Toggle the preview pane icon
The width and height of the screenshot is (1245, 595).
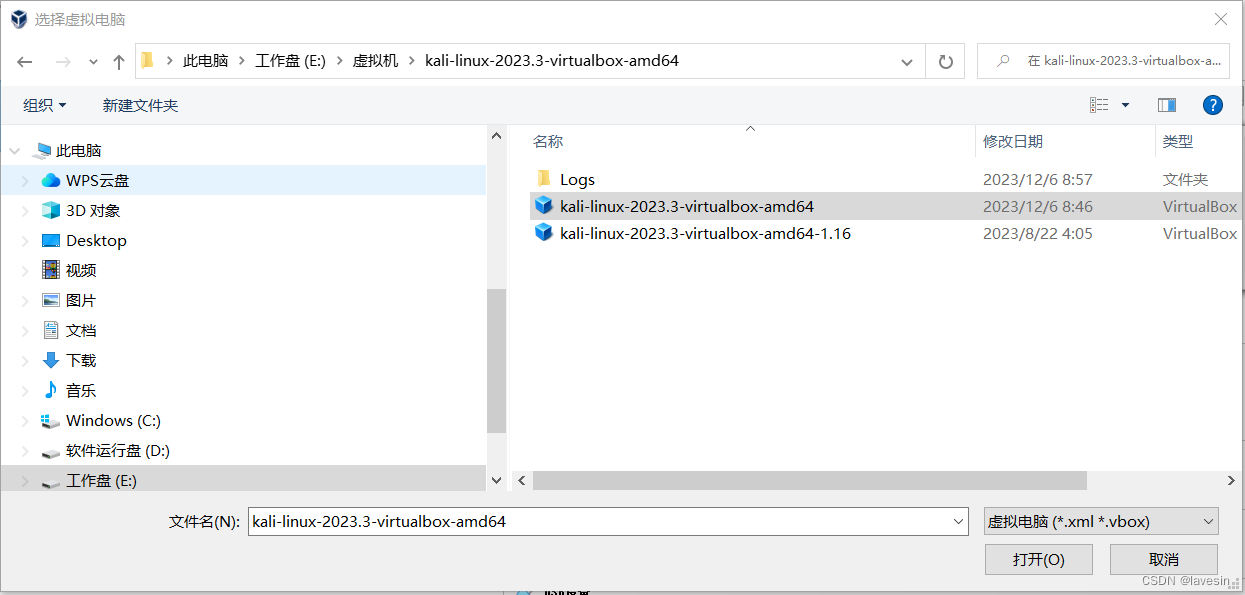(1166, 104)
